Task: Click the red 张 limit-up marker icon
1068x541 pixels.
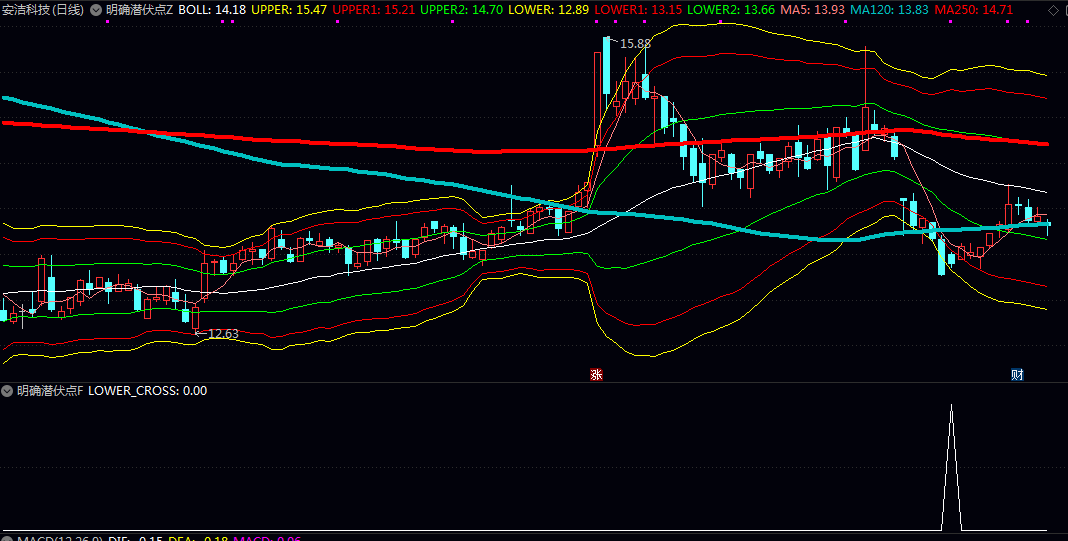Action: pos(596,374)
